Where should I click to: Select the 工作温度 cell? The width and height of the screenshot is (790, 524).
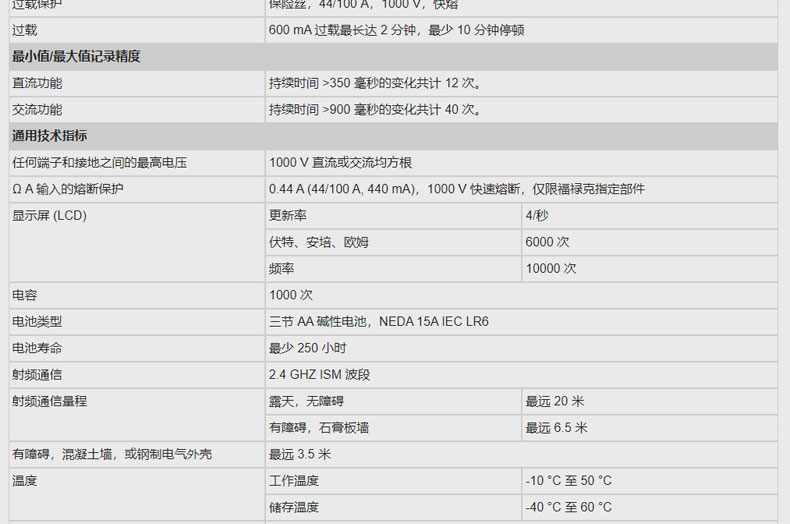pos(294,481)
